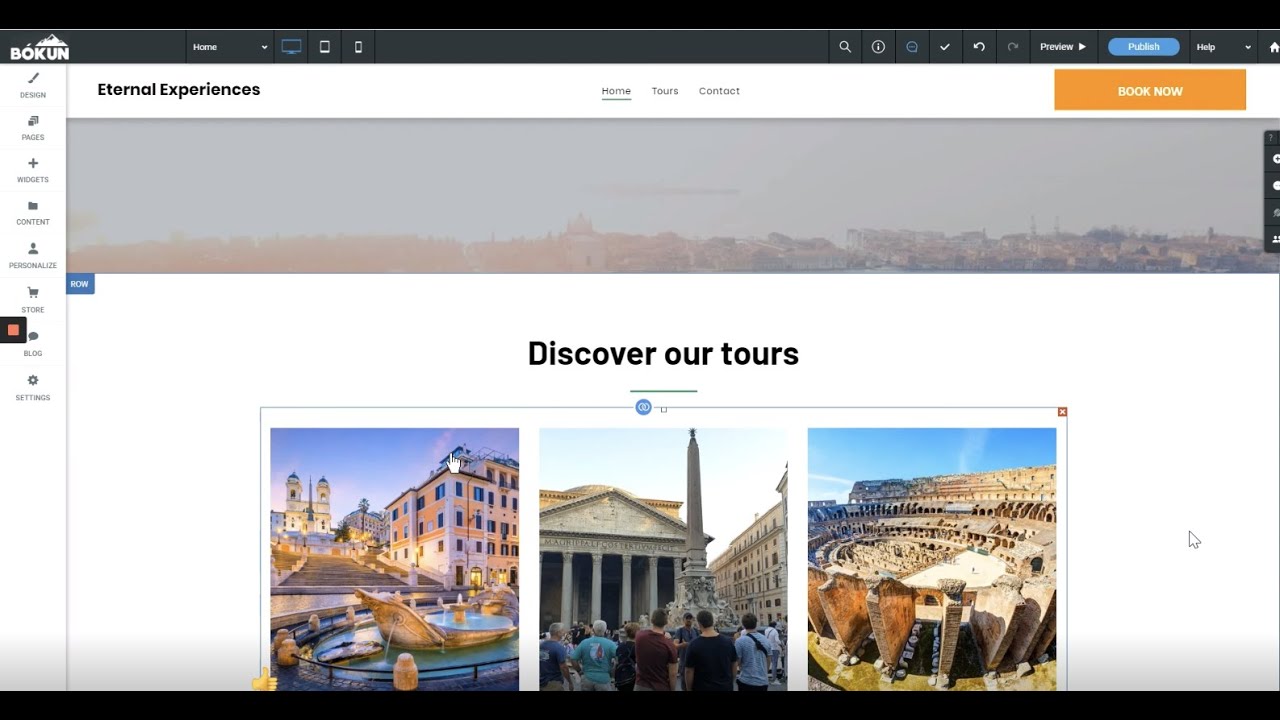The height and width of the screenshot is (720, 1280).
Task: Expand the Help dropdown menu
Action: pos(1224,47)
